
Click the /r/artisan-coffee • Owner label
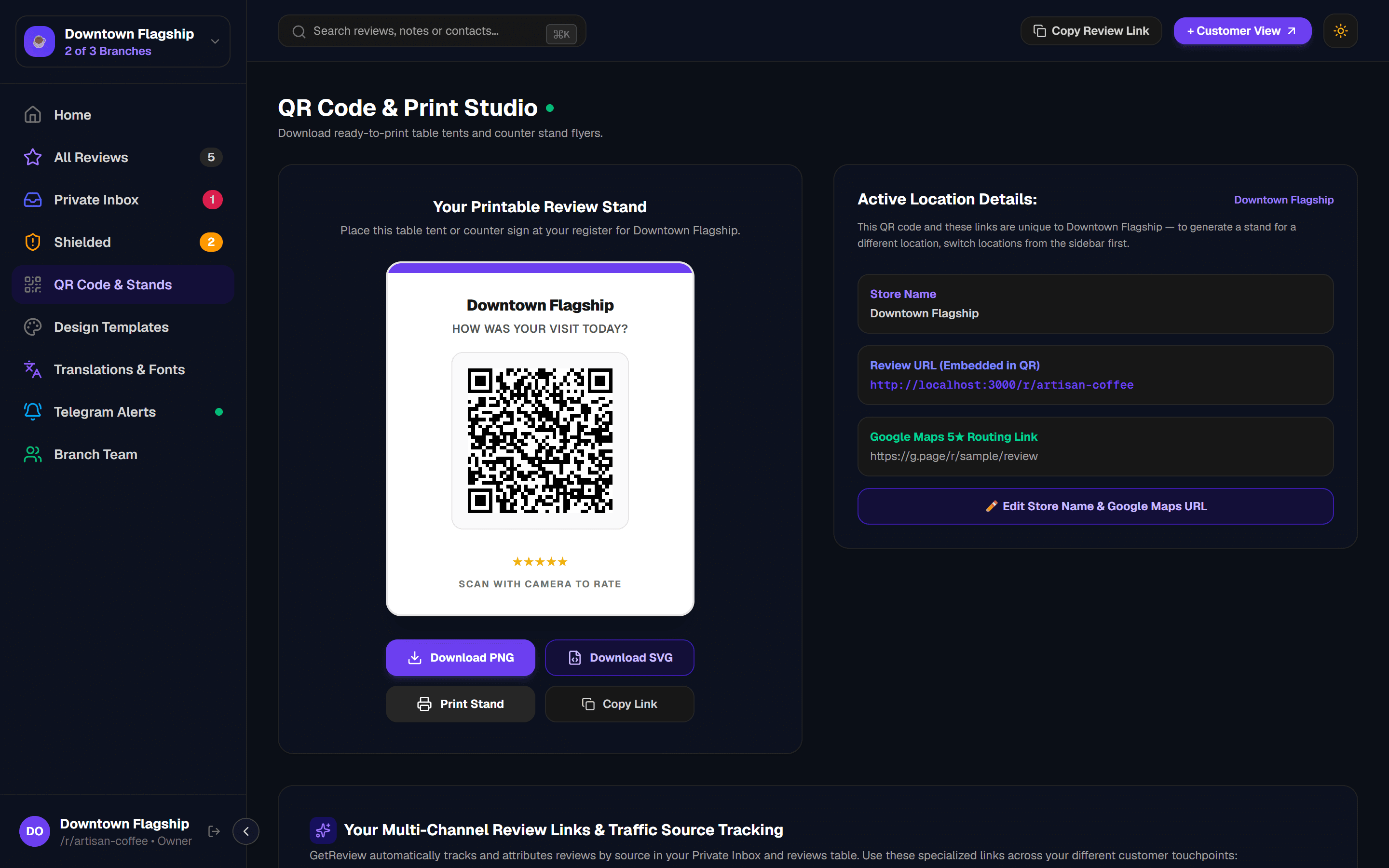(x=126, y=841)
